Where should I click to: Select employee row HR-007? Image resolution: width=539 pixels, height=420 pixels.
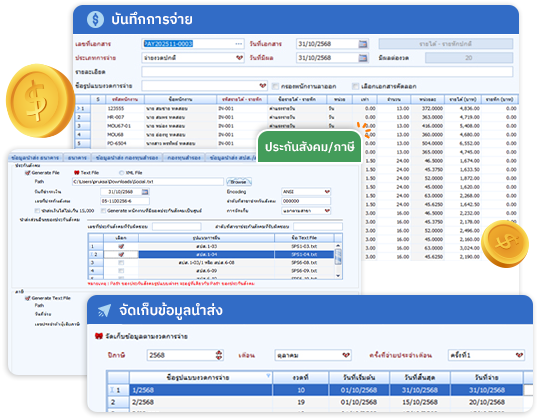click(x=296, y=117)
